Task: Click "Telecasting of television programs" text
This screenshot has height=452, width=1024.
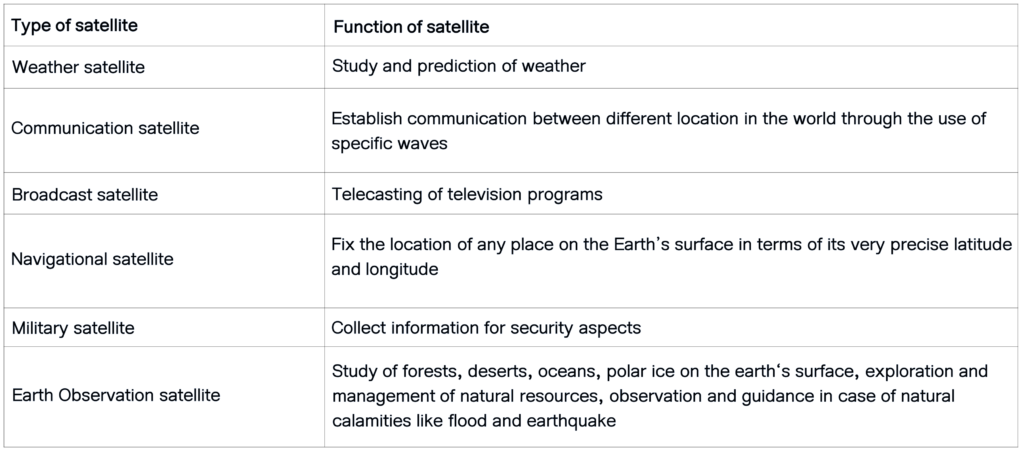Action: 467,195
